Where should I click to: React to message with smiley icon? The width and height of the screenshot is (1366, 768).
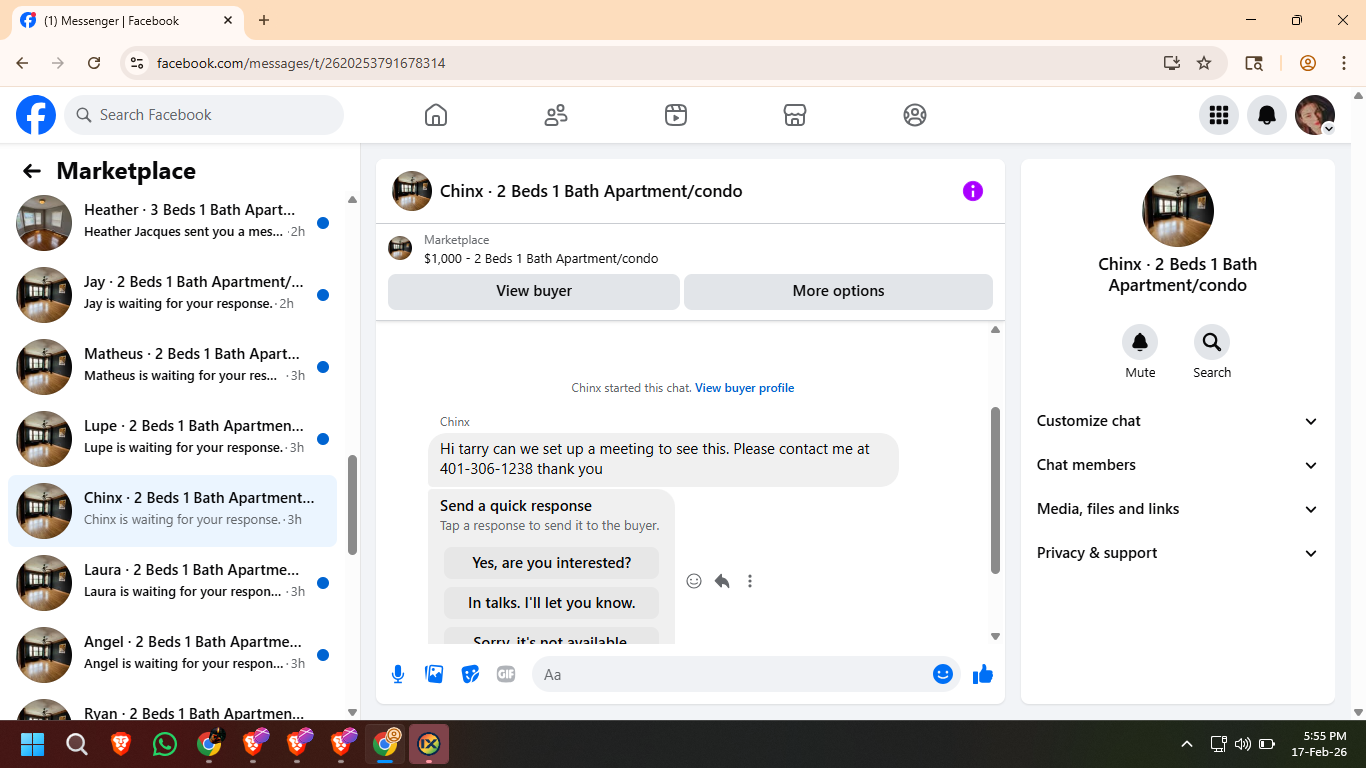694,581
